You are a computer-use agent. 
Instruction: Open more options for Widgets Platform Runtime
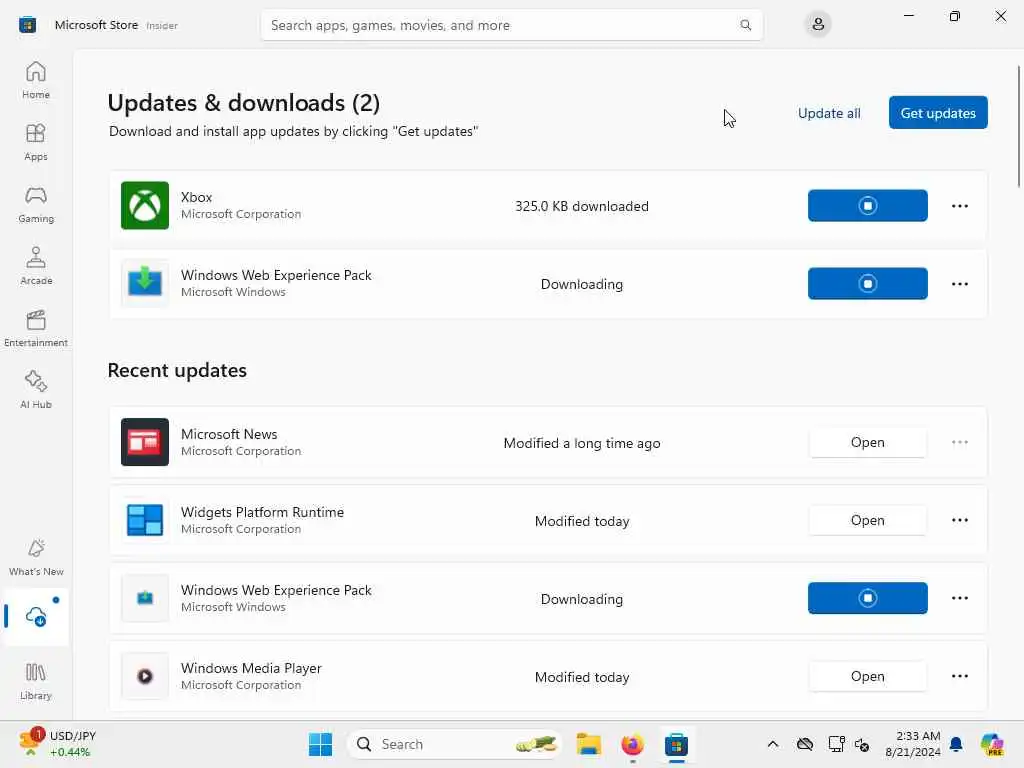pos(959,520)
